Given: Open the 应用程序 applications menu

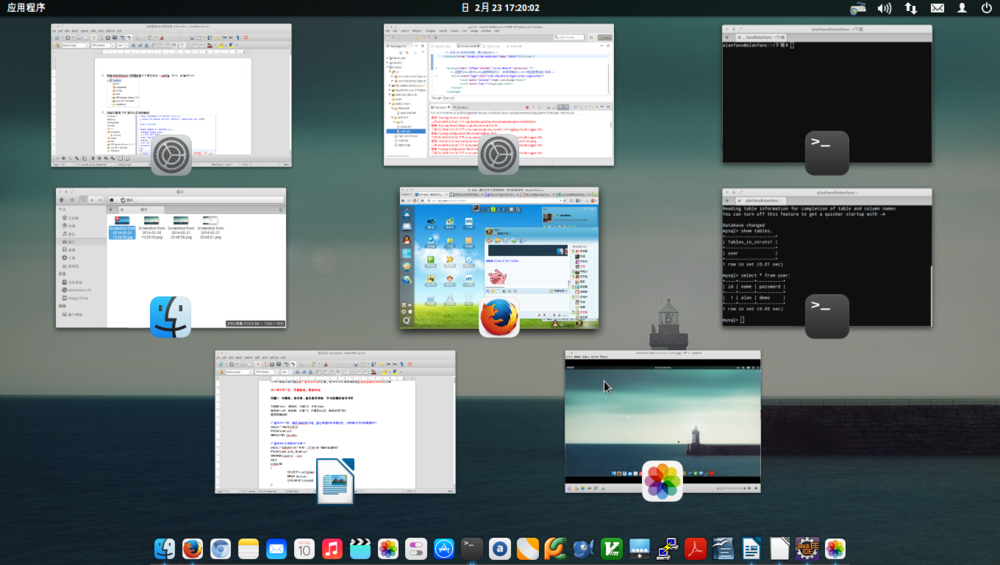Looking at the screenshot, I should click(x=27, y=8).
